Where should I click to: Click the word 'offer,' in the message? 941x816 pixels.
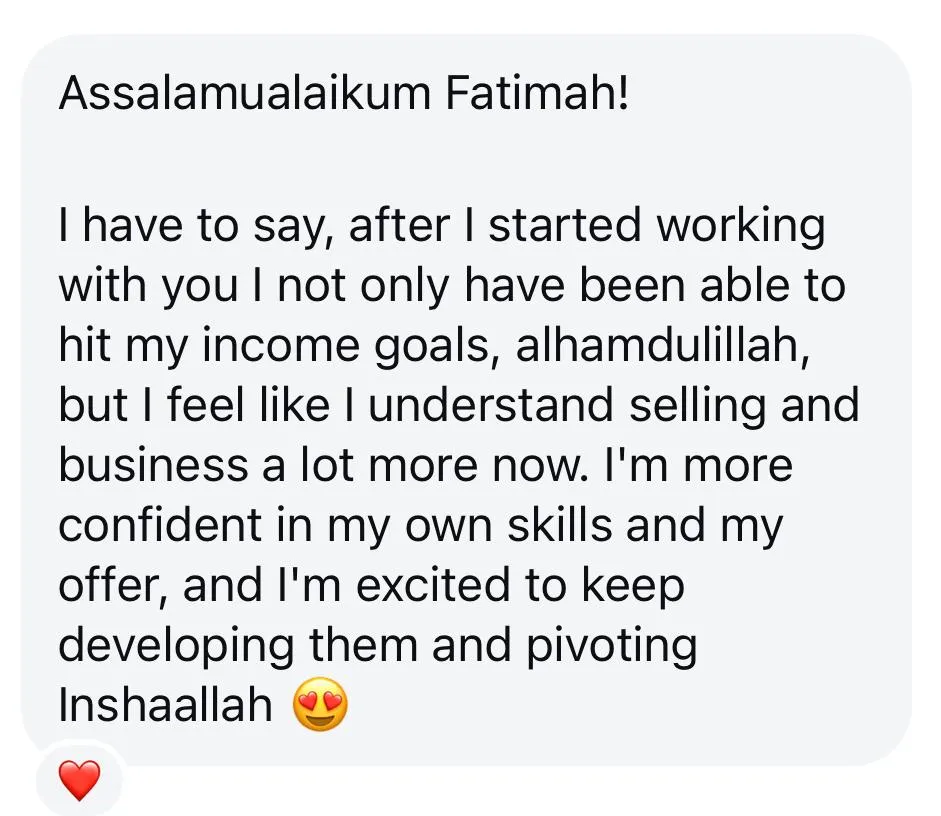click(113, 584)
